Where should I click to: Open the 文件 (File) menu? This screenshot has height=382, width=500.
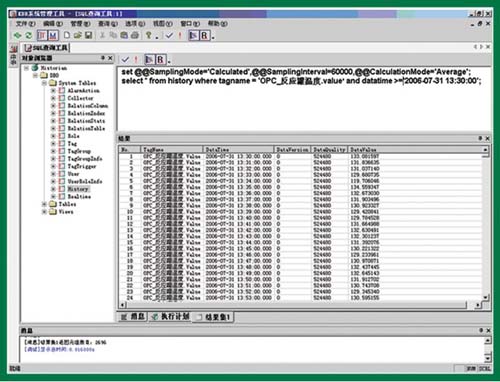(x=25, y=24)
